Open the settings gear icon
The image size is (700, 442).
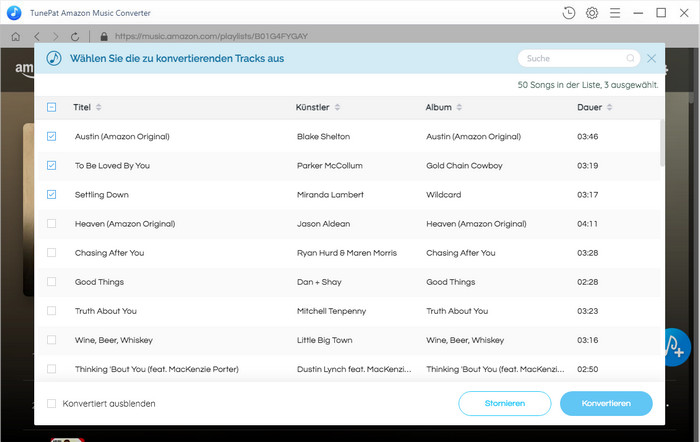click(x=592, y=13)
